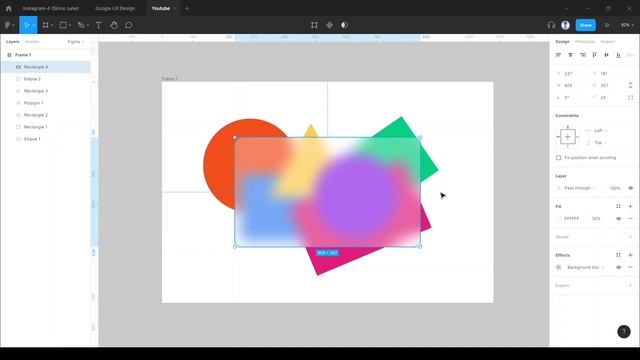
Task: Select the Youtube file tab
Action: 161,8
